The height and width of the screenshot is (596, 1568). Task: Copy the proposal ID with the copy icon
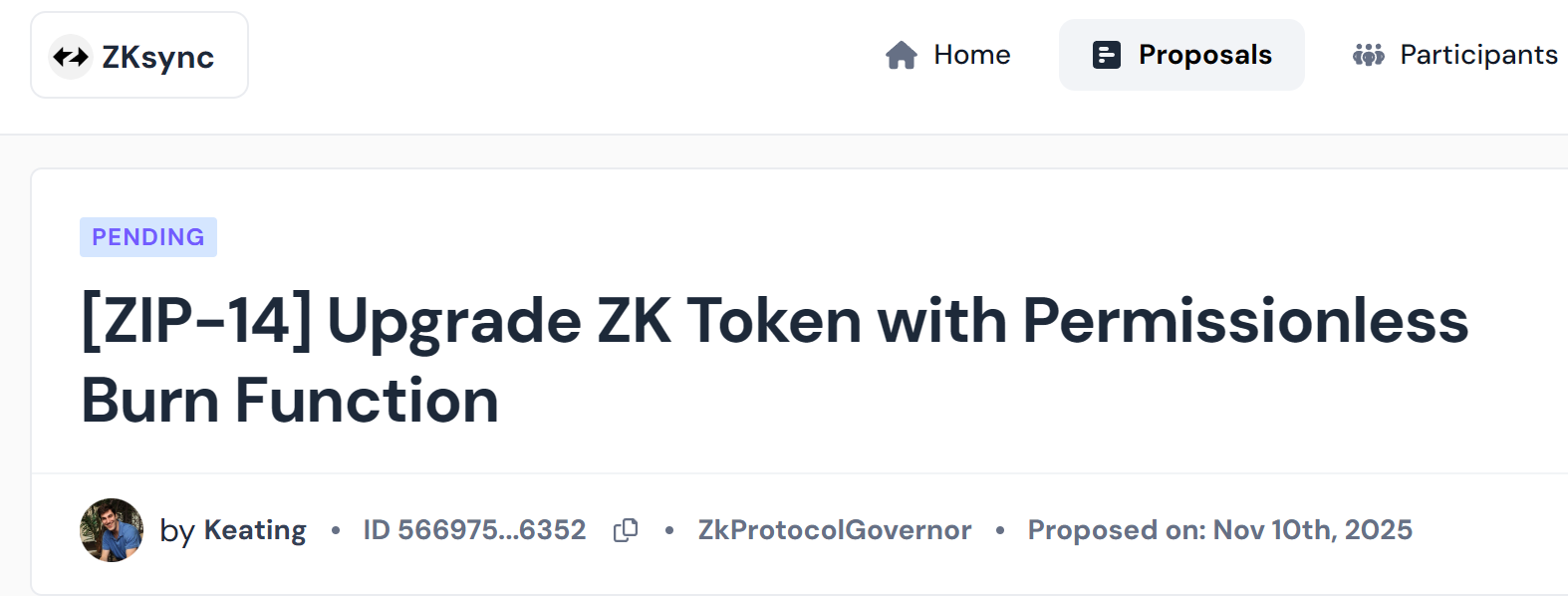pos(626,530)
